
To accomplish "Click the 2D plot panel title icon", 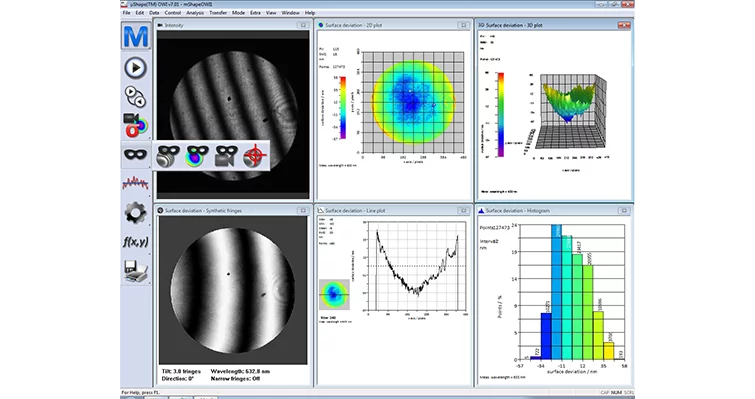I will coord(321,25).
